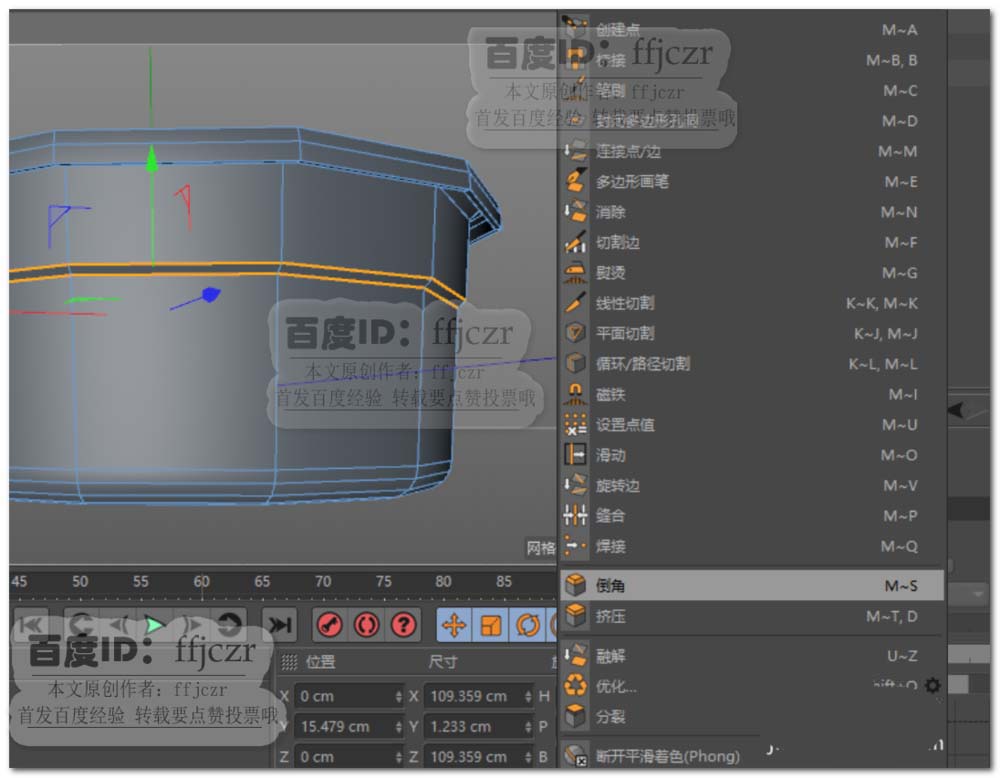Click the red record active objects key button

tap(329, 626)
